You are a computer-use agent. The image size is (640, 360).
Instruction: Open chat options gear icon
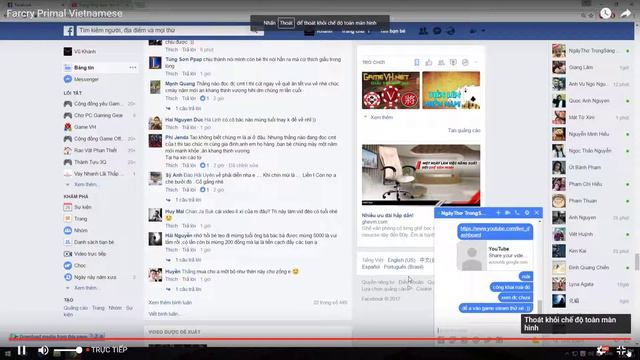point(527,213)
